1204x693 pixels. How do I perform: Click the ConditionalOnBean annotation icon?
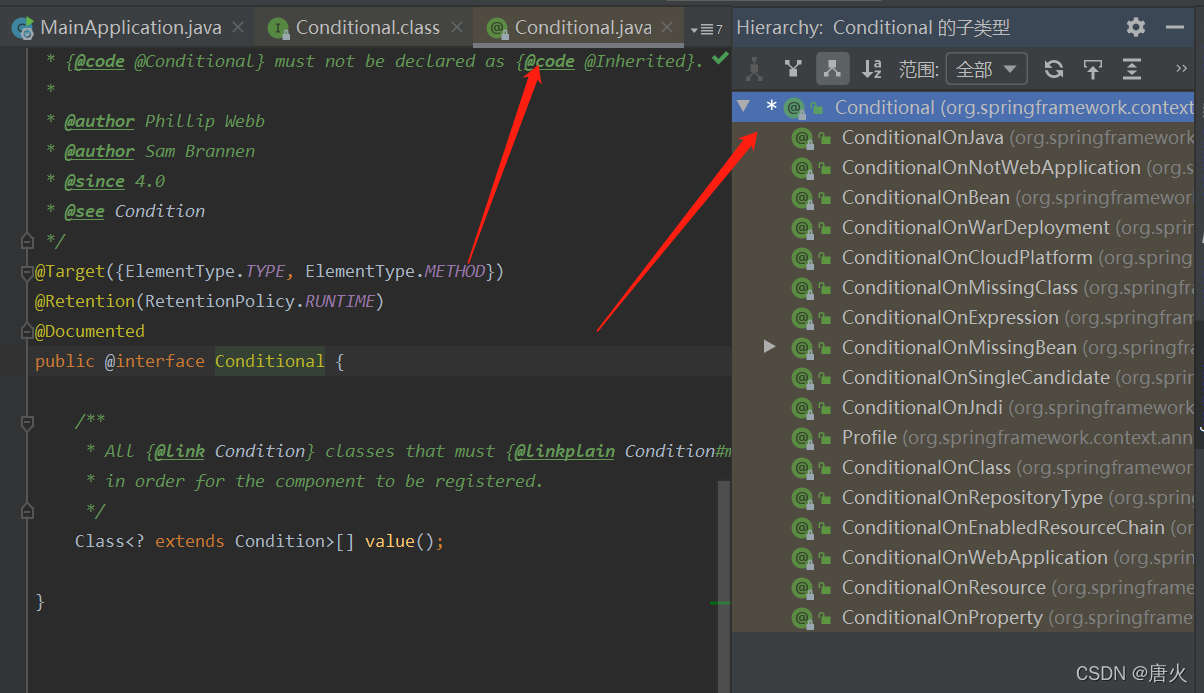tap(801, 197)
